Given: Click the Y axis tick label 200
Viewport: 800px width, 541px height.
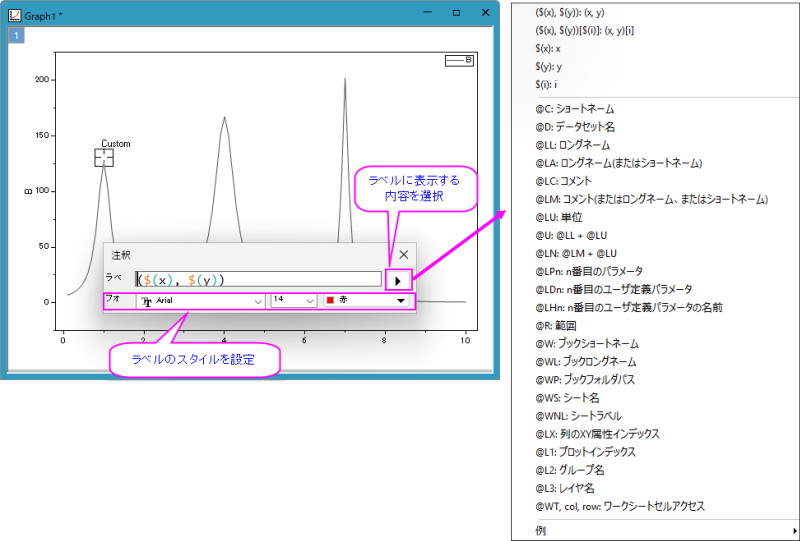Looking at the screenshot, I should [x=42, y=80].
